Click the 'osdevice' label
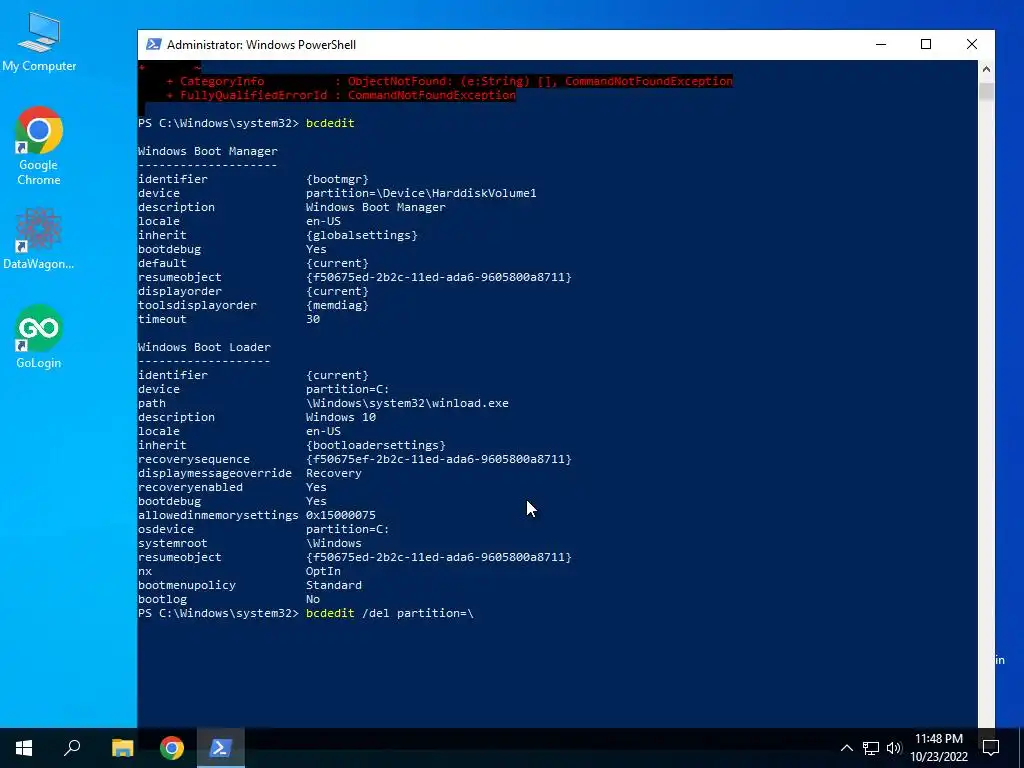 (x=166, y=529)
